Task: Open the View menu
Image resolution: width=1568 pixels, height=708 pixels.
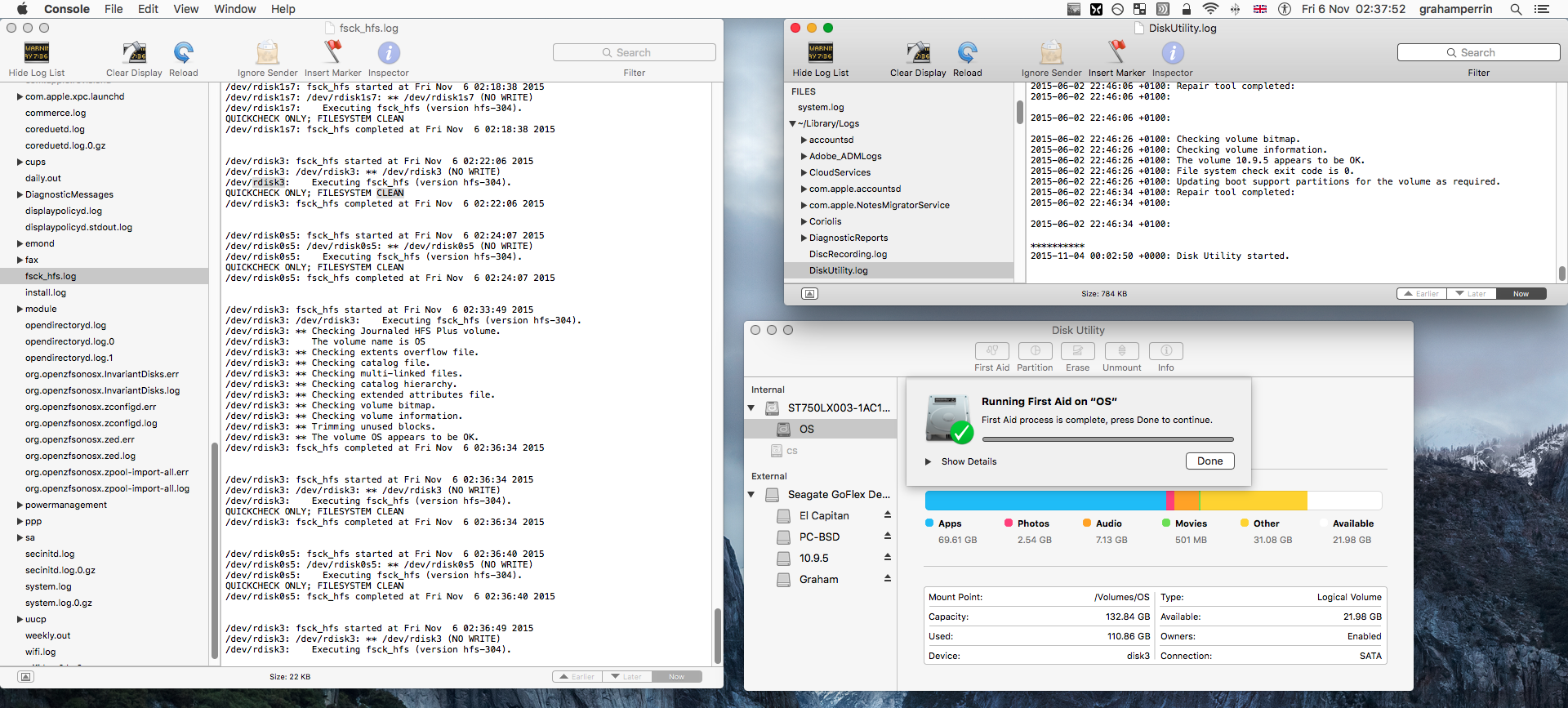Action: pyautogui.click(x=186, y=9)
